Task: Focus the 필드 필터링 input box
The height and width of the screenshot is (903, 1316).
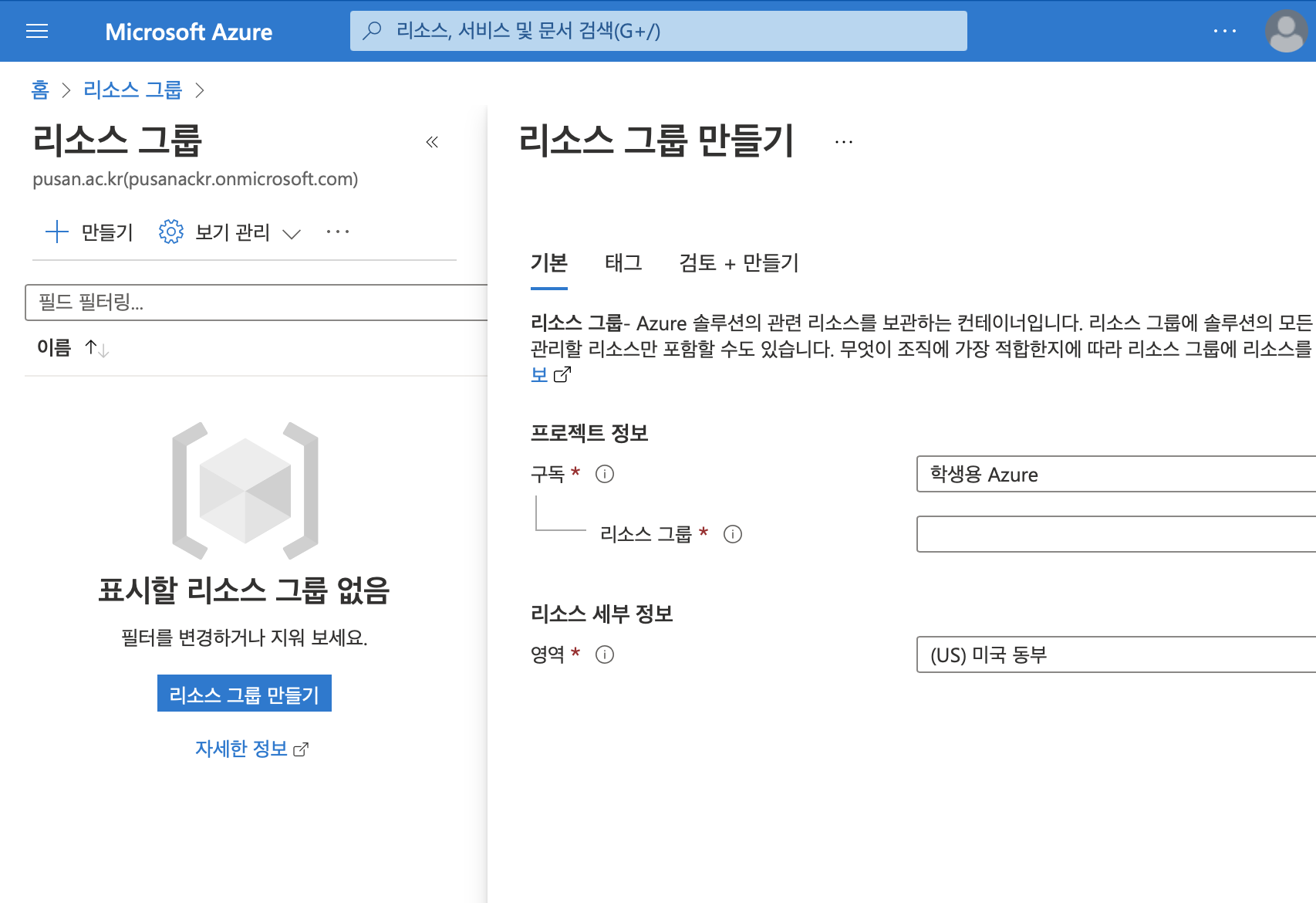Action: point(256,303)
